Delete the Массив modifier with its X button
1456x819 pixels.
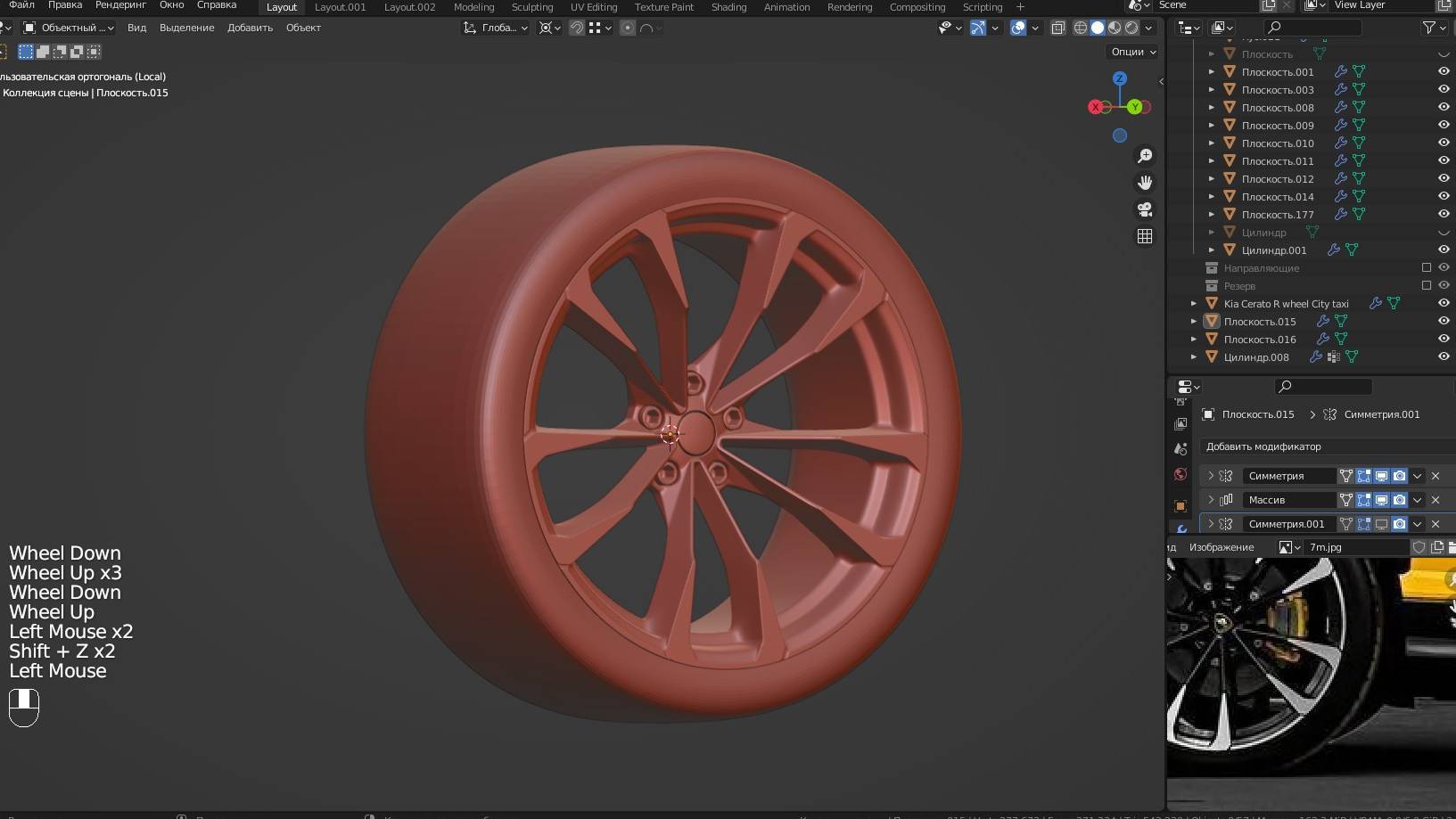1435,500
